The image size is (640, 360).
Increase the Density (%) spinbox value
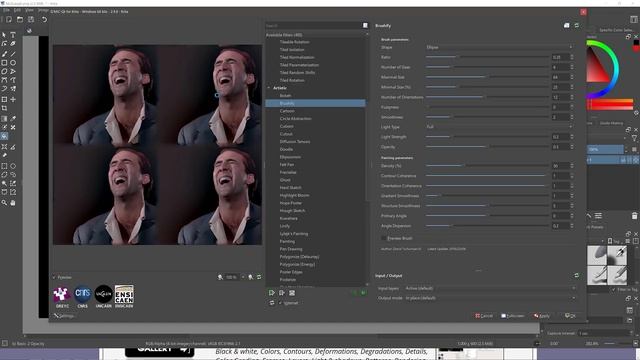point(572,164)
